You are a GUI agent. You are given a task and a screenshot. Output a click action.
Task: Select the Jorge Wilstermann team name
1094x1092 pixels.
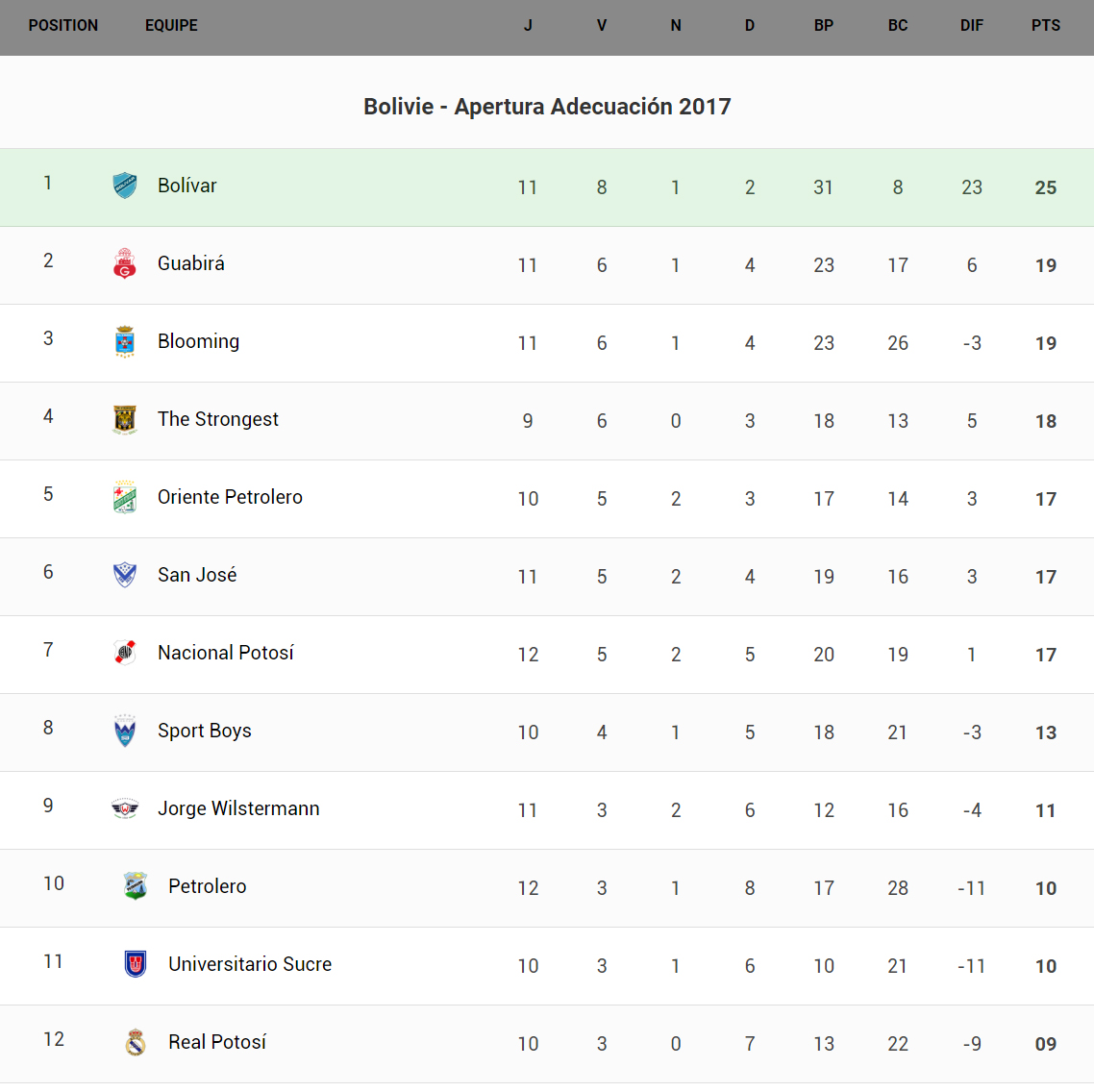[238, 808]
